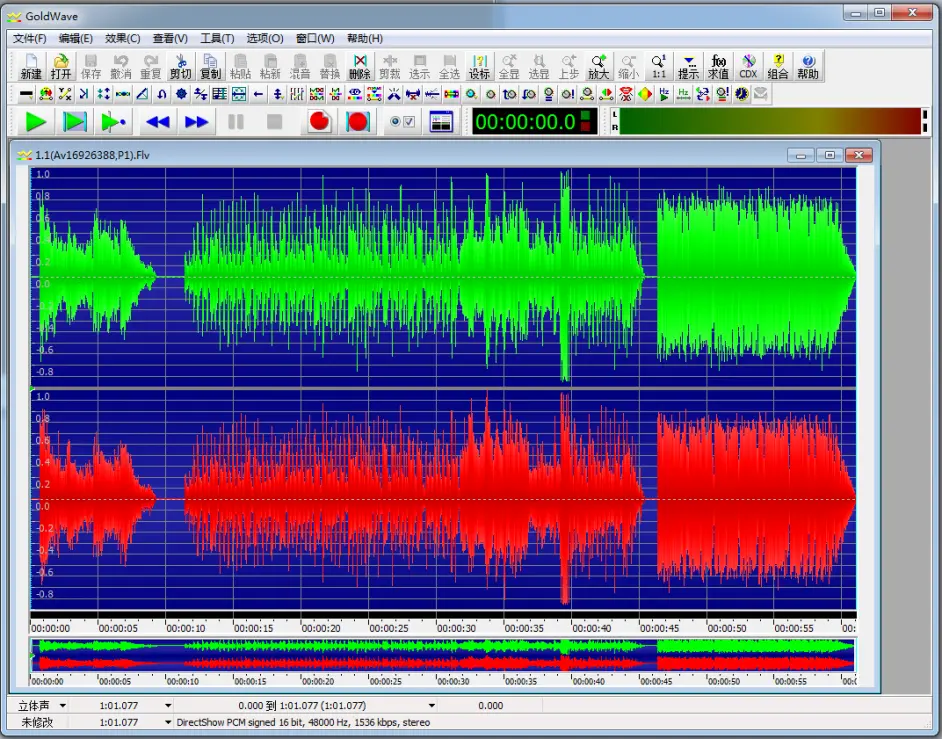Click the 放大 (Zoom in) magnifier icon
942x739 pixels.
[598, 66]
